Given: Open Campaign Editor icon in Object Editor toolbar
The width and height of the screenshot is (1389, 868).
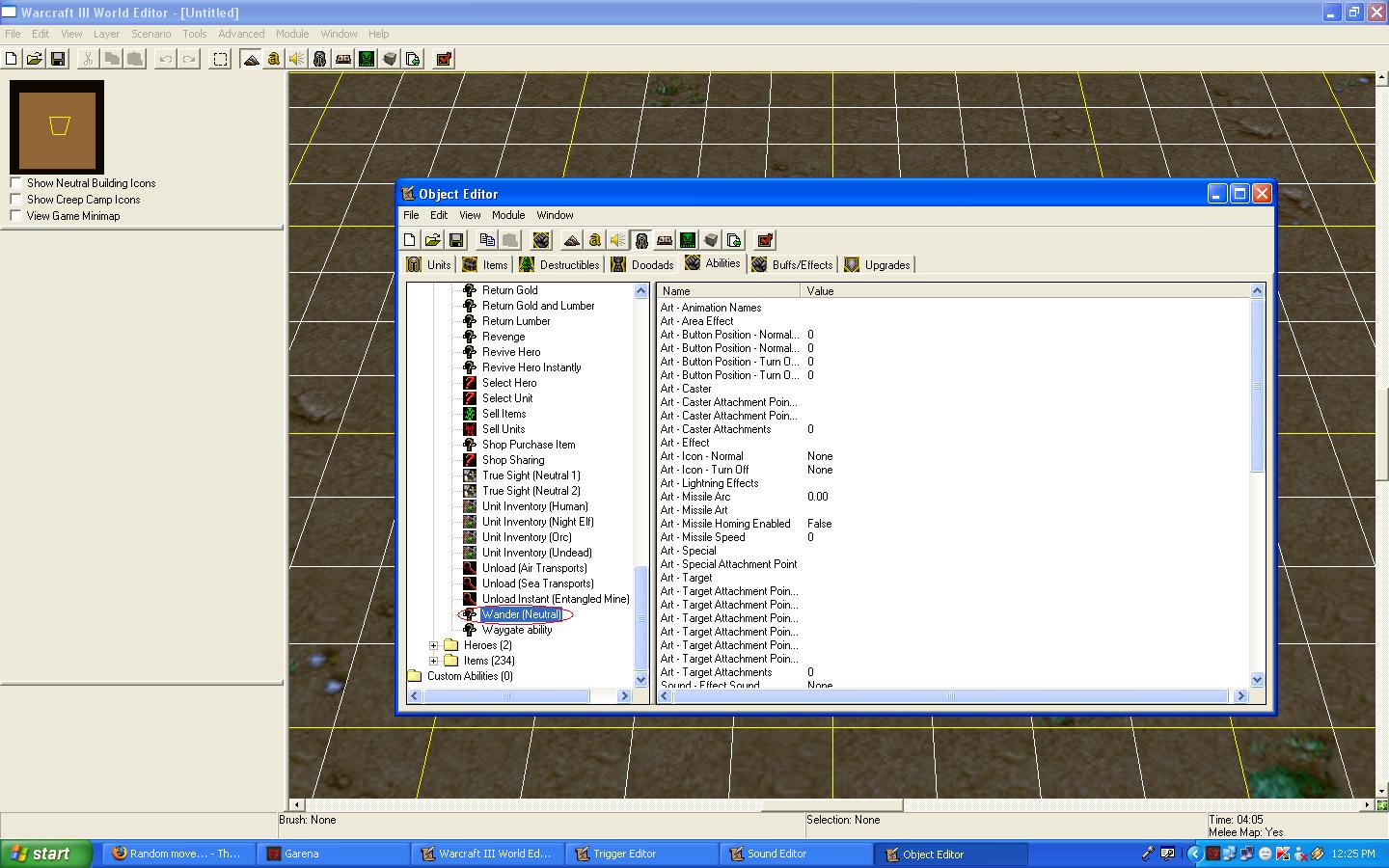Looking at the screenshot, I should (665, 240).
